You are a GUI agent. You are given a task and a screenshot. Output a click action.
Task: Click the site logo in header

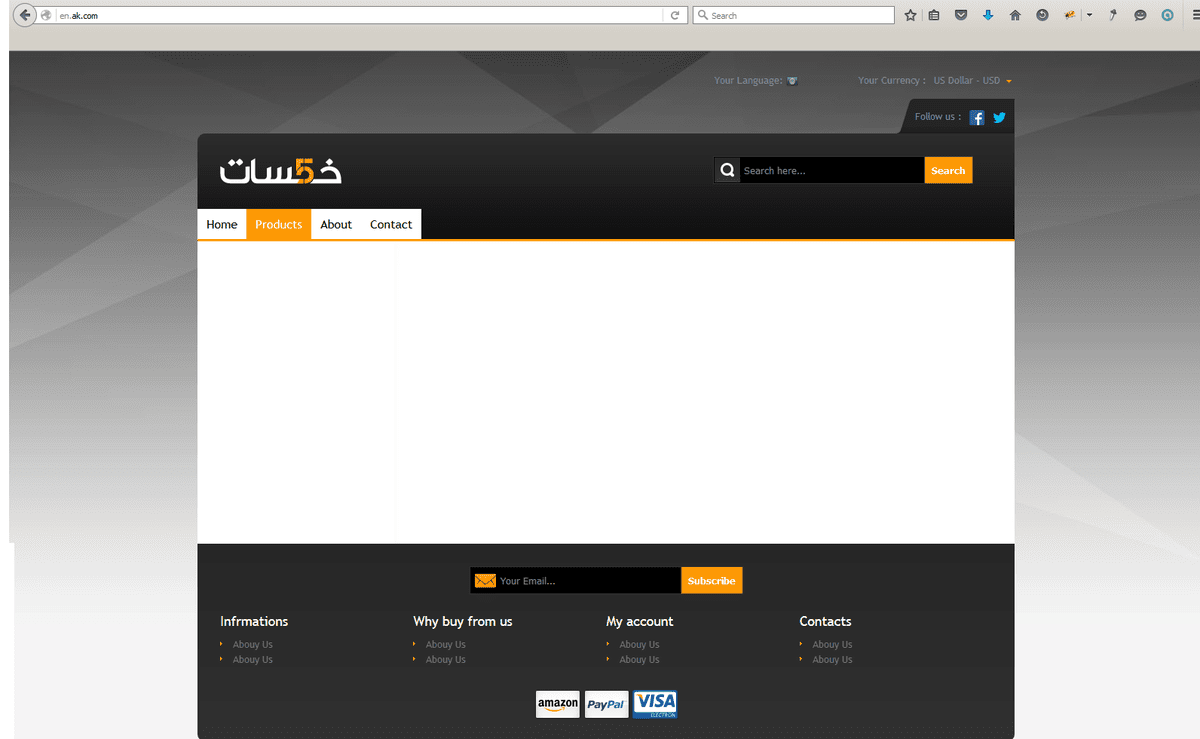(x=281, y=170)
